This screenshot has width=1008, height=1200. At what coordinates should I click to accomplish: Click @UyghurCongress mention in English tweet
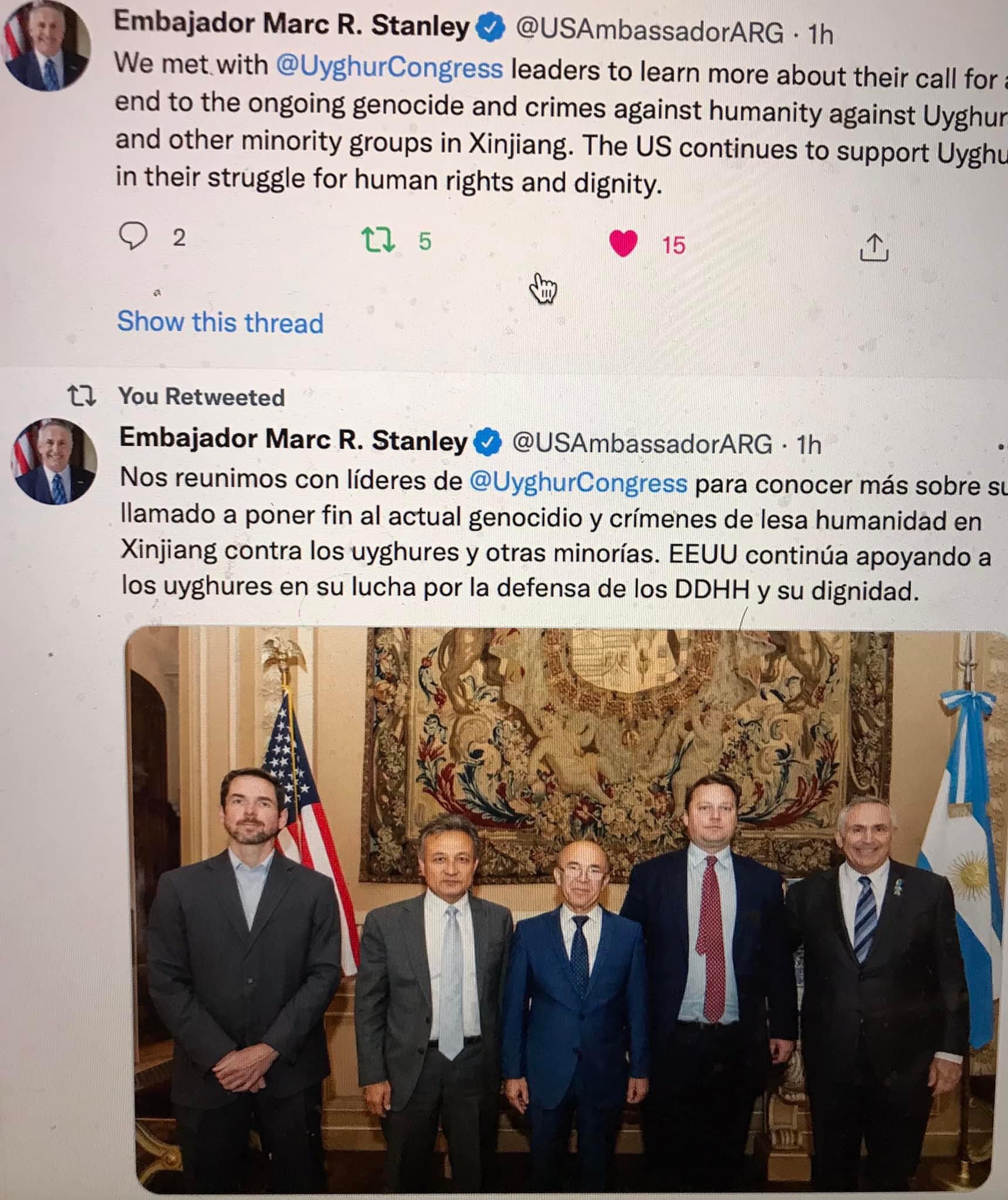[x=389, y=67]
